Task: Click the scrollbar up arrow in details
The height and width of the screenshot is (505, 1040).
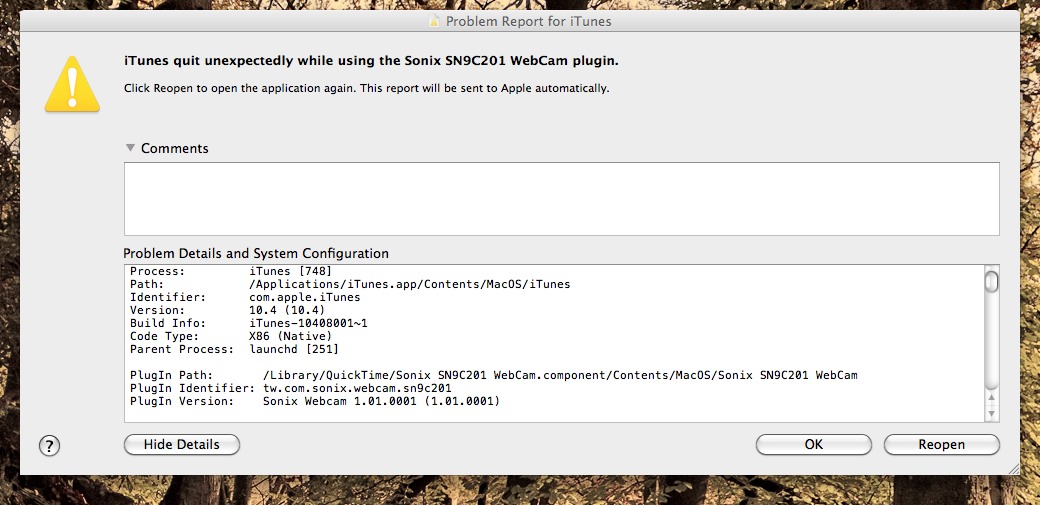Action: (x=992, y=398)
